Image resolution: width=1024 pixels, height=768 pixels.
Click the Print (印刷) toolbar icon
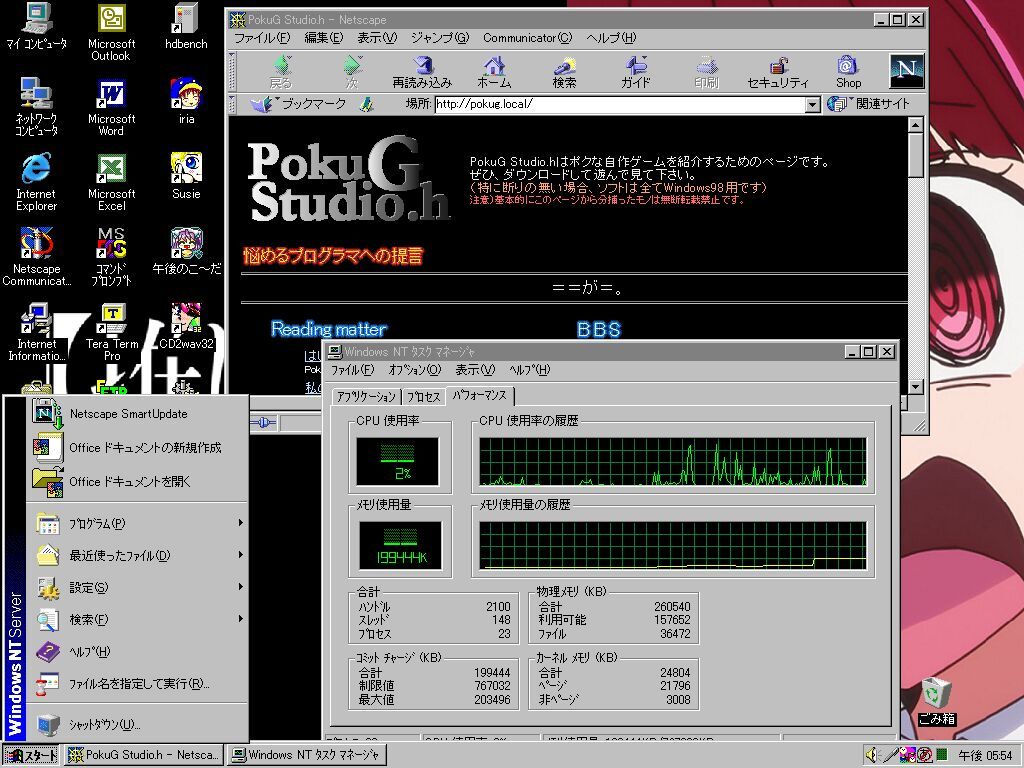tap(707, 71)
